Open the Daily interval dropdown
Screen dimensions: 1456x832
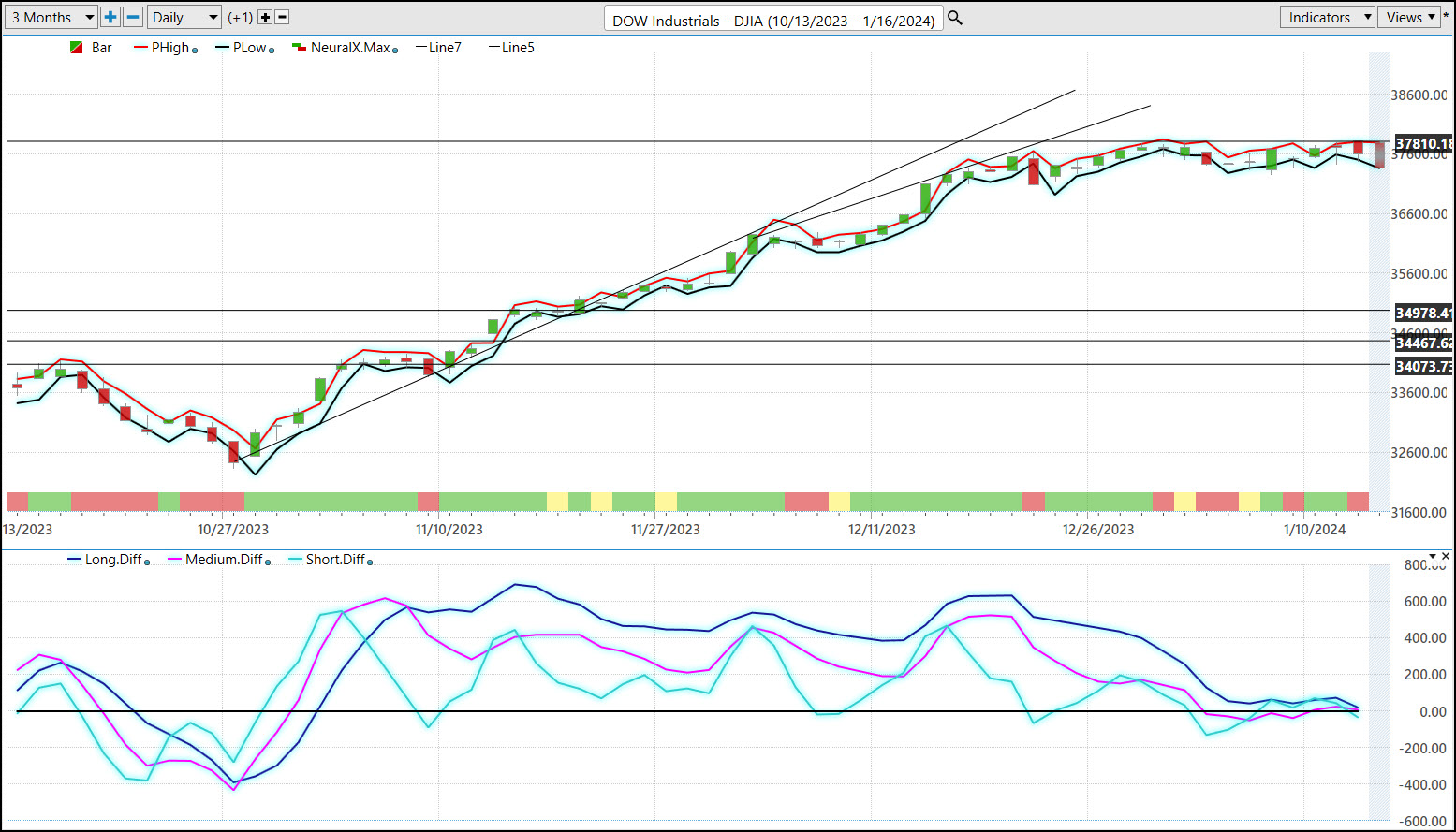click(184, 17)
